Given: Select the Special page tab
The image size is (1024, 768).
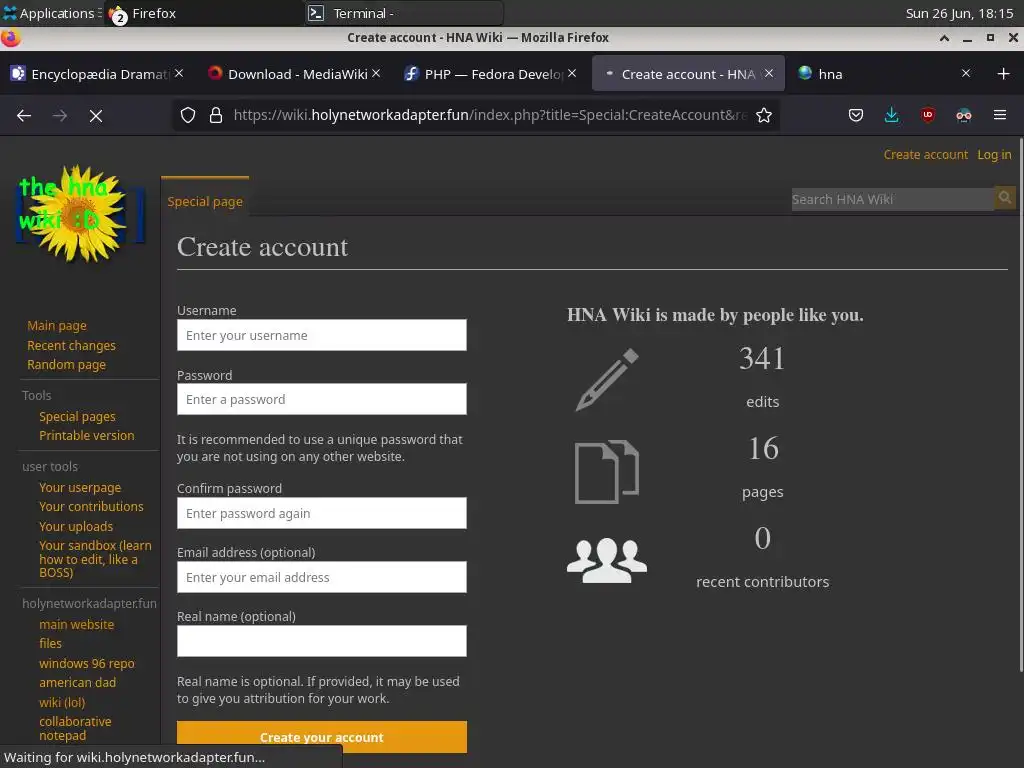Looking at the screenshot, I should [x=205, y=201].
